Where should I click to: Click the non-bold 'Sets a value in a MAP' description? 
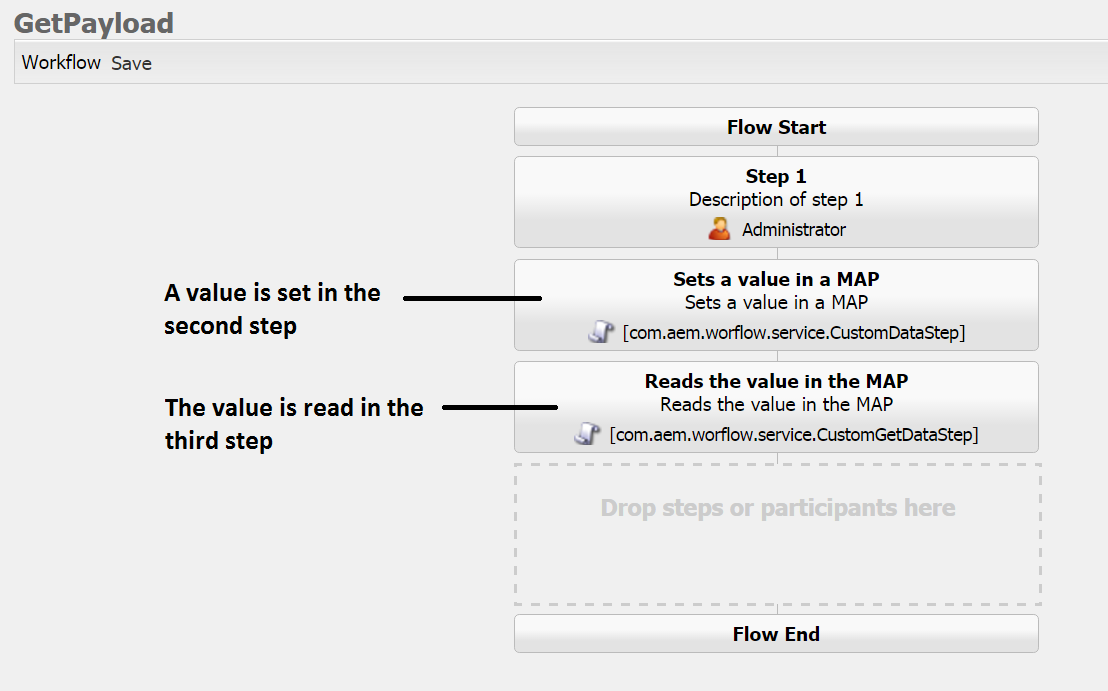tap(776, 301)
